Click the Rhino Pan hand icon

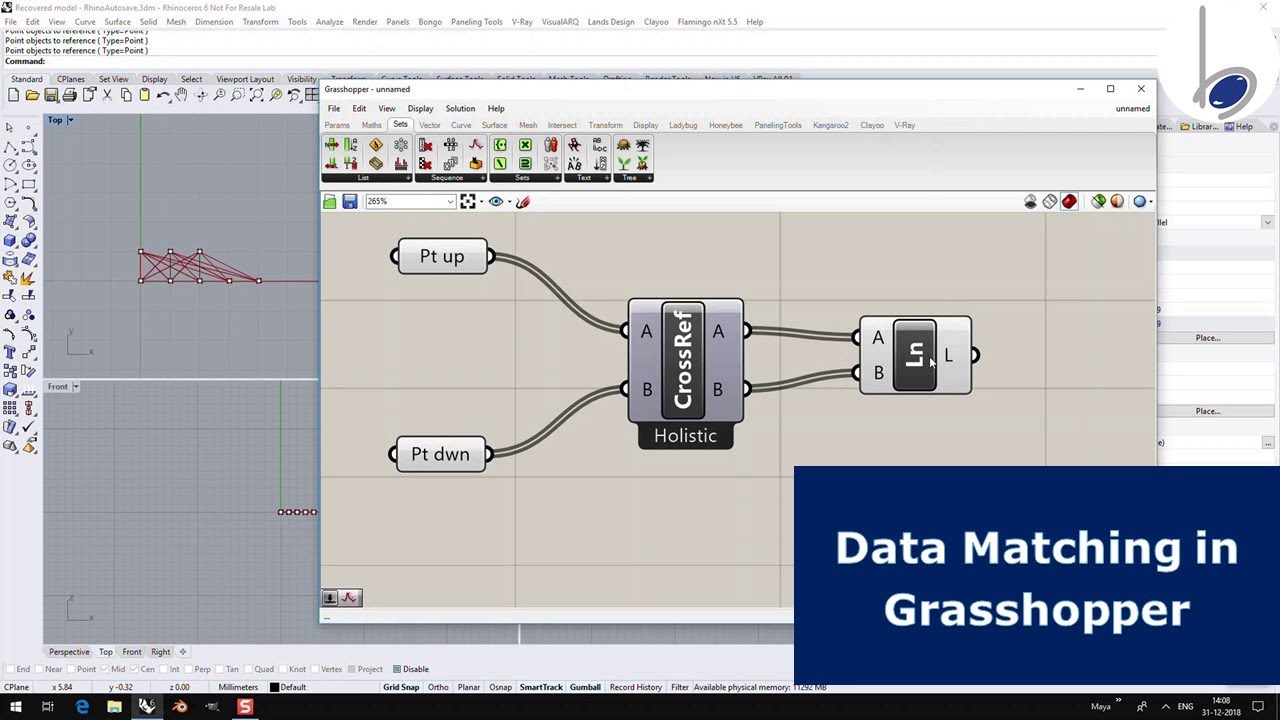tap(181, 95)
